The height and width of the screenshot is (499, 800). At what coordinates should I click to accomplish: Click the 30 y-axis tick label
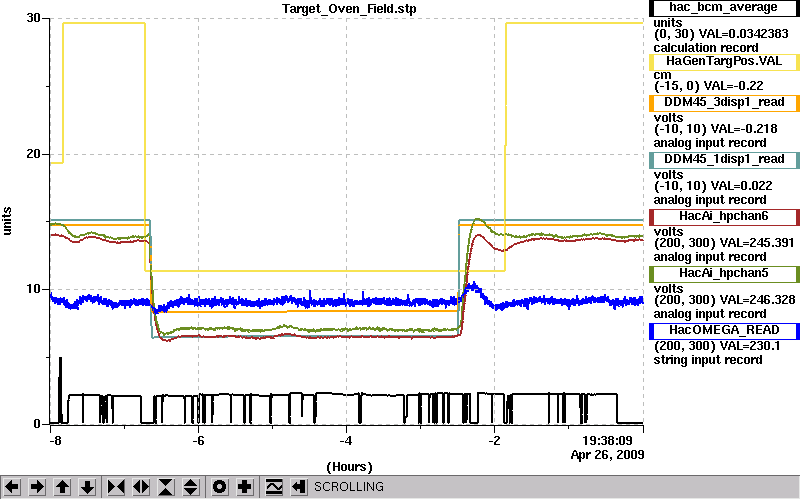pyautogui.click(x=34, y=18)
